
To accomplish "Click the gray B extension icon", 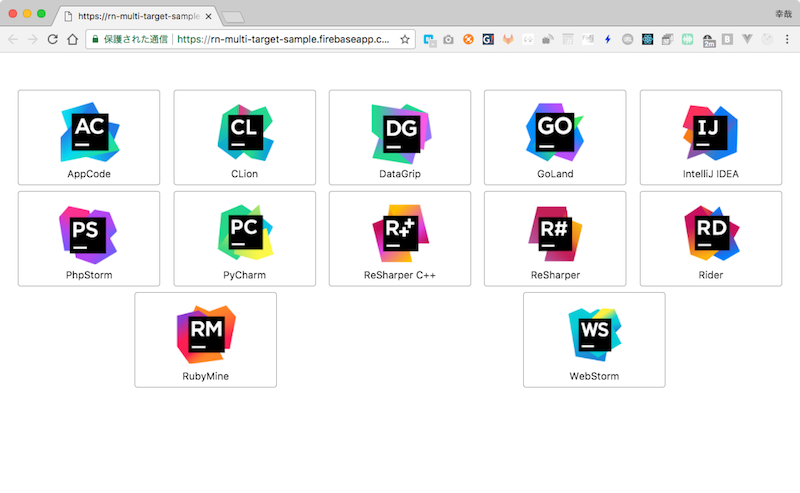I will click(x=728, y=39).
